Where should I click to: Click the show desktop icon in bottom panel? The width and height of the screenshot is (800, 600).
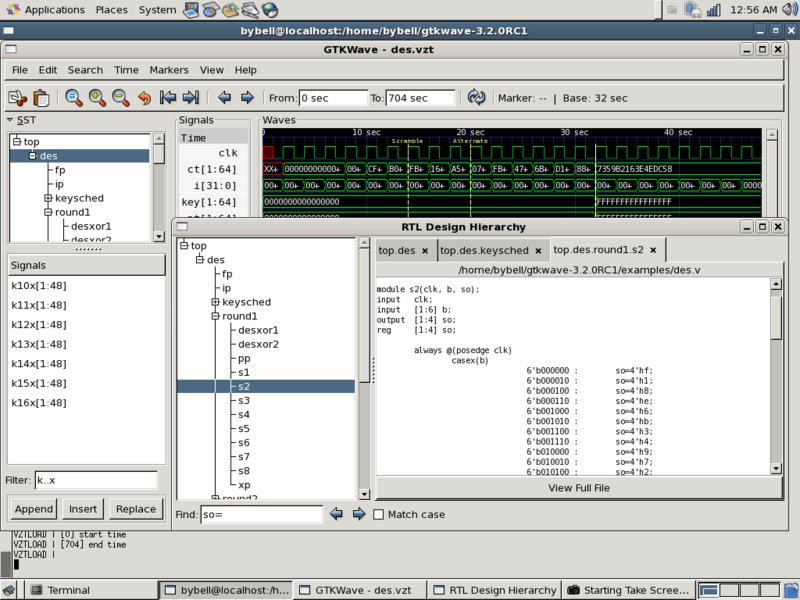tap(9, 590)
